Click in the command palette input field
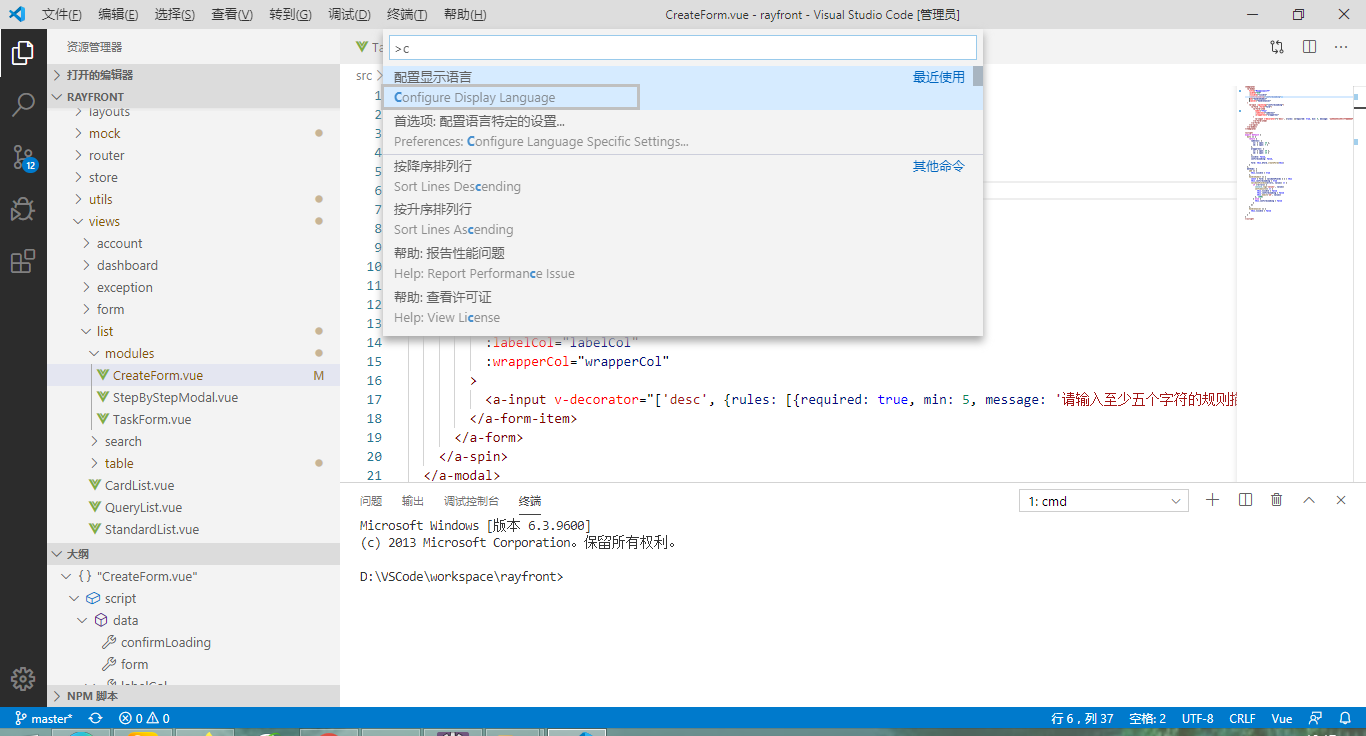This screenshot has width=1366, height=736. 683,48
